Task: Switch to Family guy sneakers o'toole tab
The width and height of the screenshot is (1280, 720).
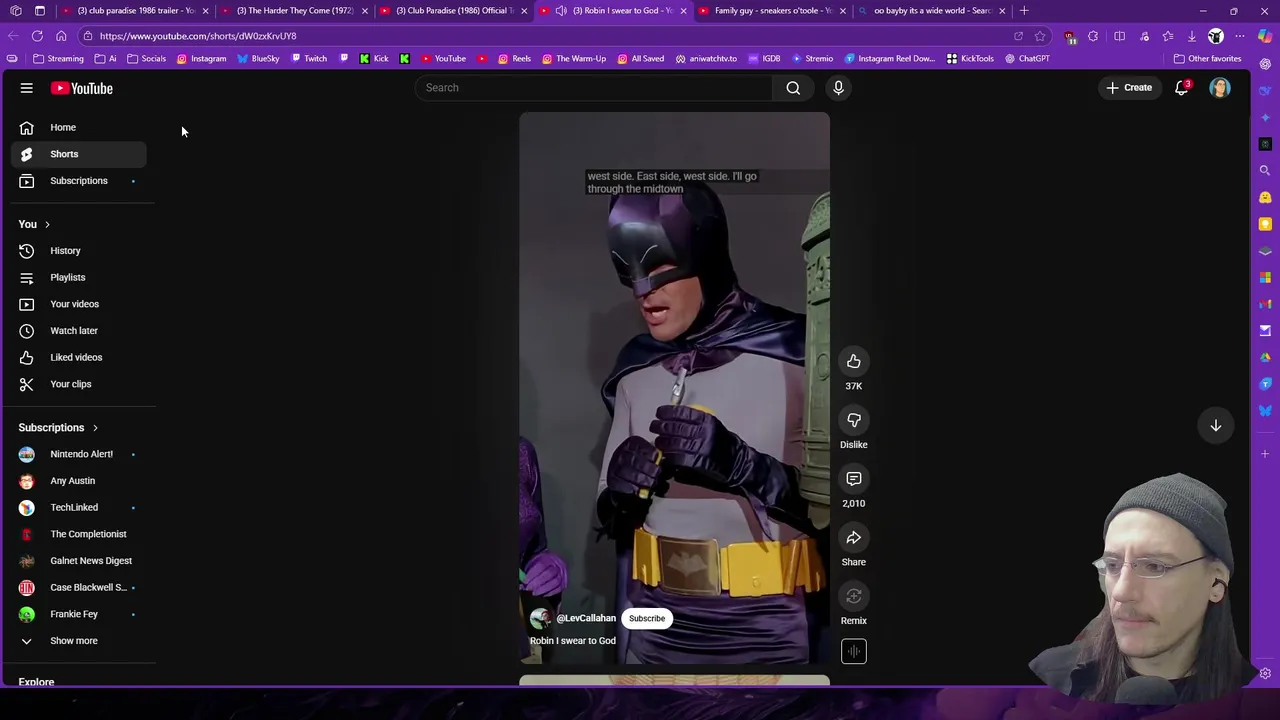Action: [771, 11]
